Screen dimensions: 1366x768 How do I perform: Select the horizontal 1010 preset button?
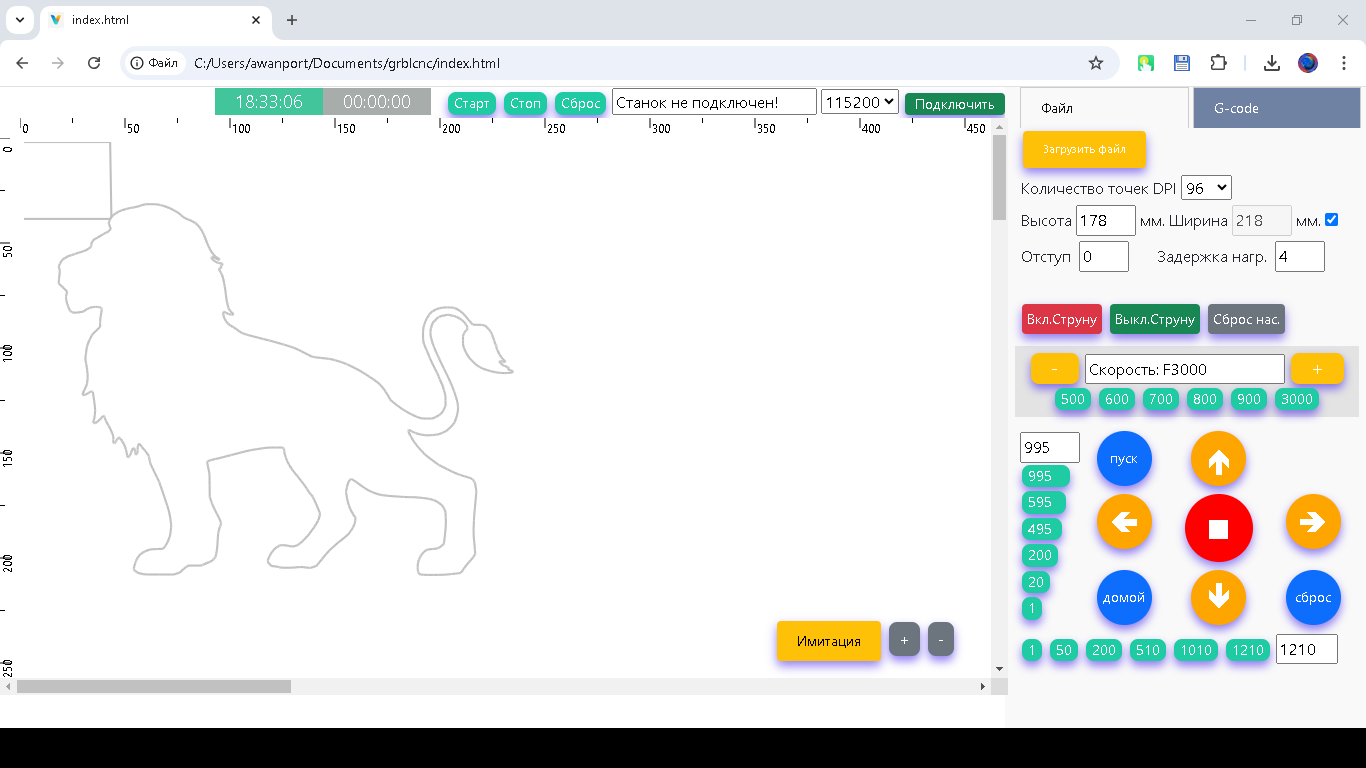[x=1196, y=650]
